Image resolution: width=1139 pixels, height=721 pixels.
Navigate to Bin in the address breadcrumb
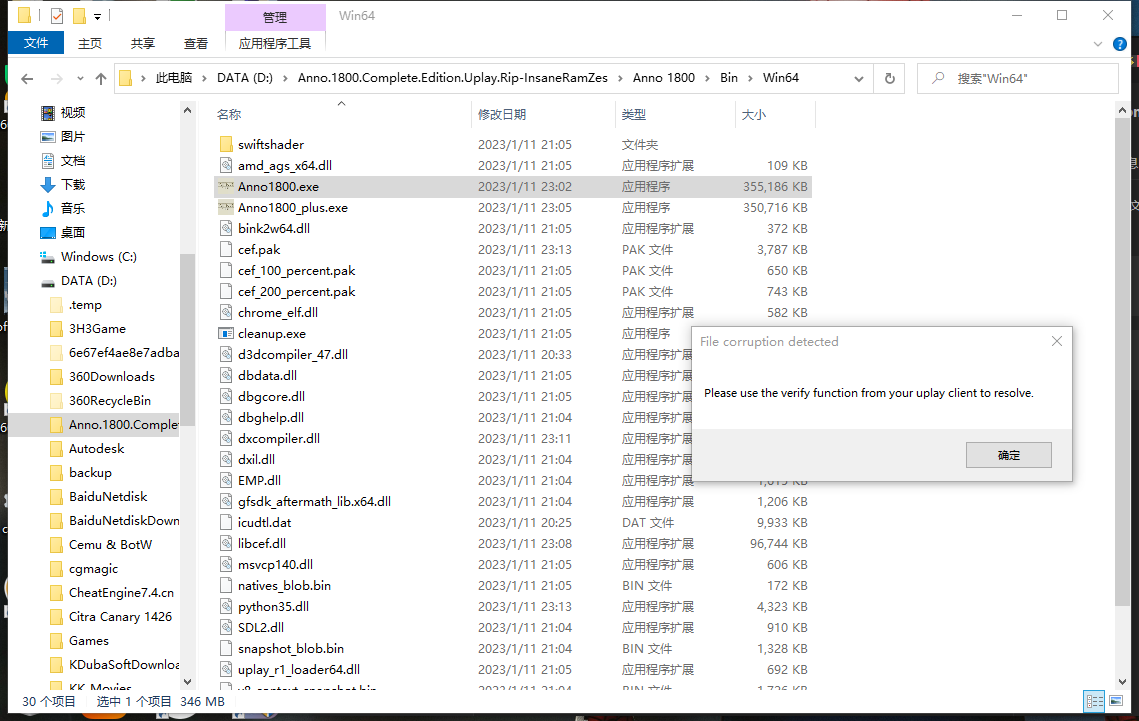728,78
